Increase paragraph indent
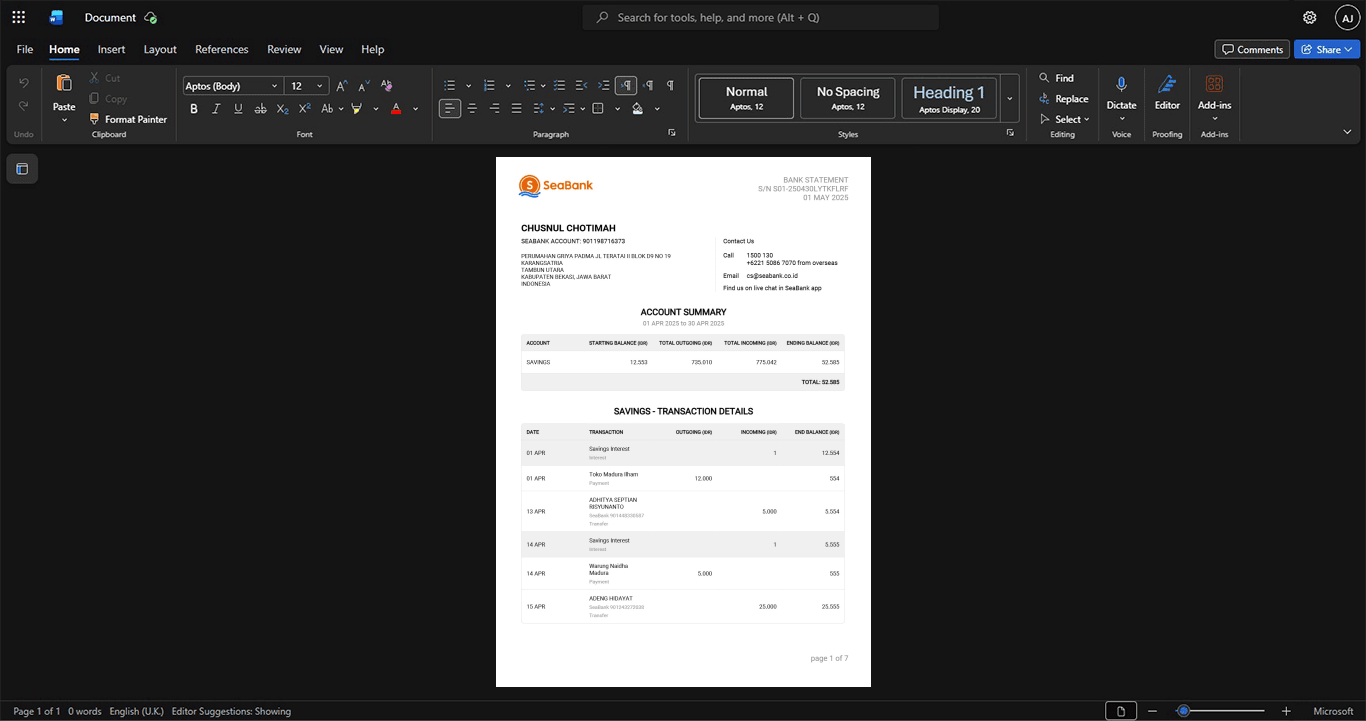The image size is (1366, 721). click(x=604, y=86)
